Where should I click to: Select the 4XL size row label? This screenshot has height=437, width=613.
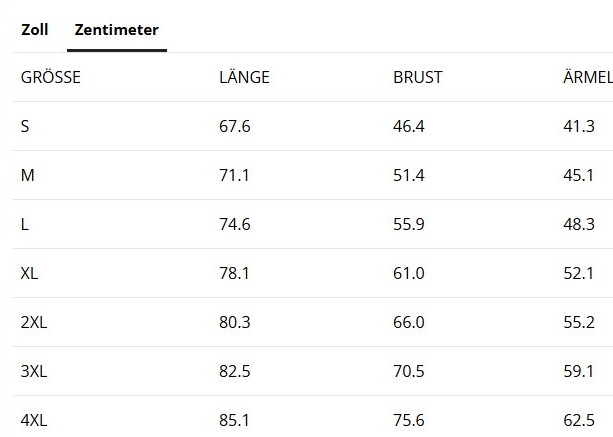[x=34, y=420]
